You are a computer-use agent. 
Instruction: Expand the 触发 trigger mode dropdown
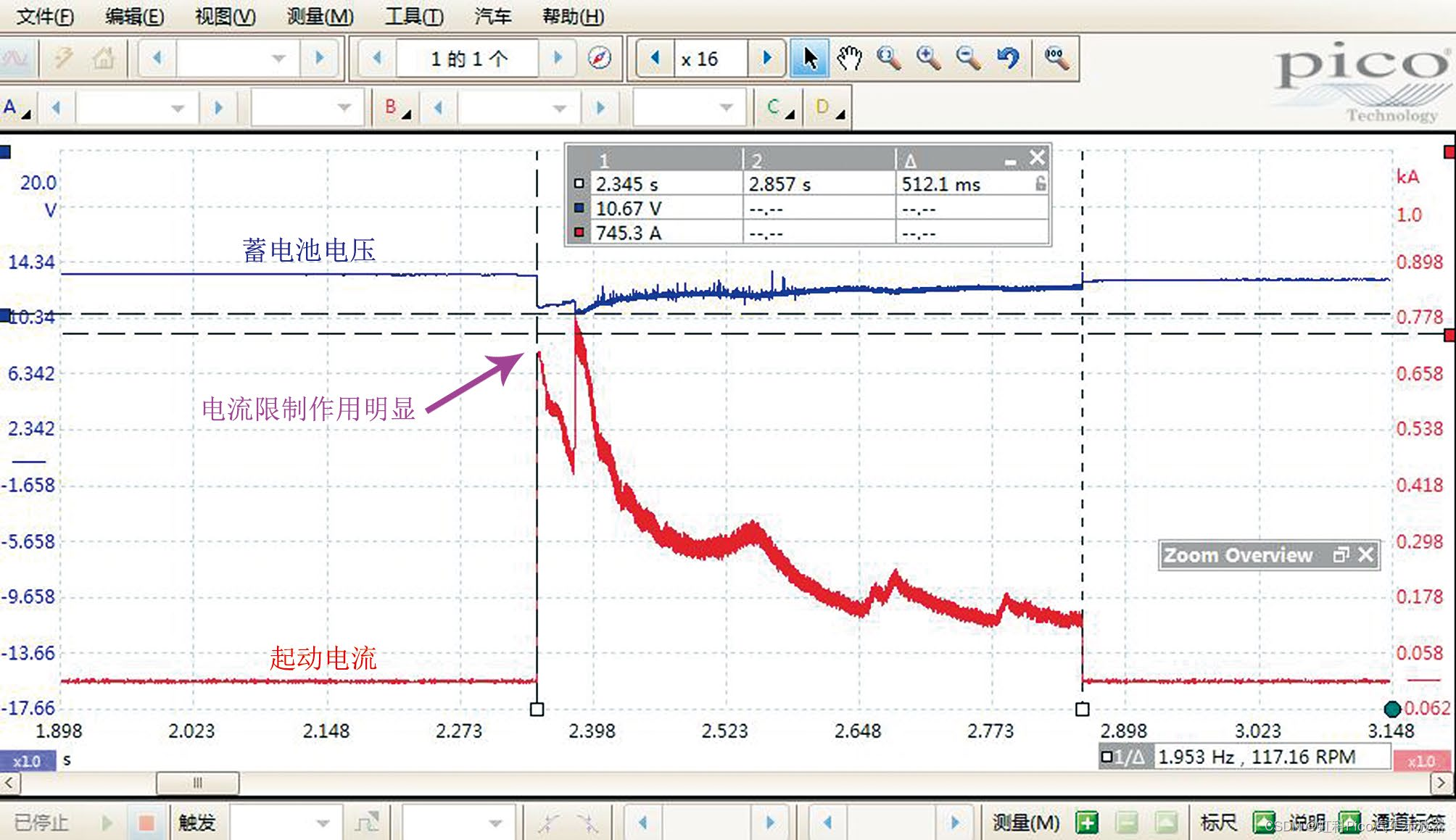point(323,823)
